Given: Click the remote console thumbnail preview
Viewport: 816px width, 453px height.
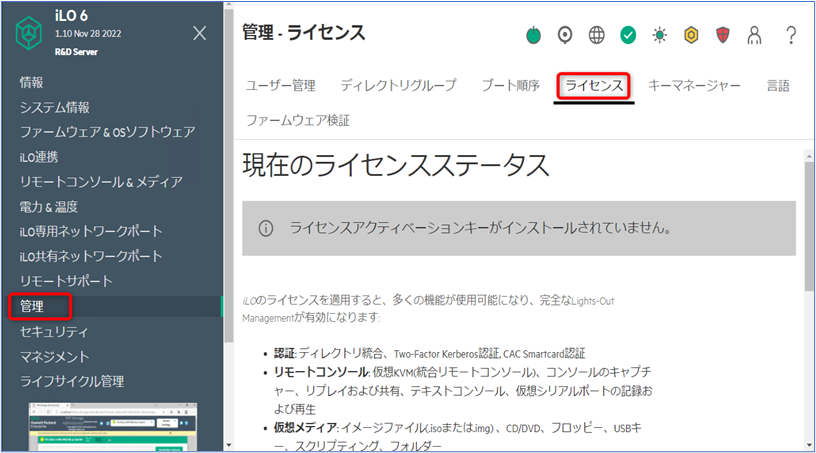Looking at the screenshot, I should [113, 426].
